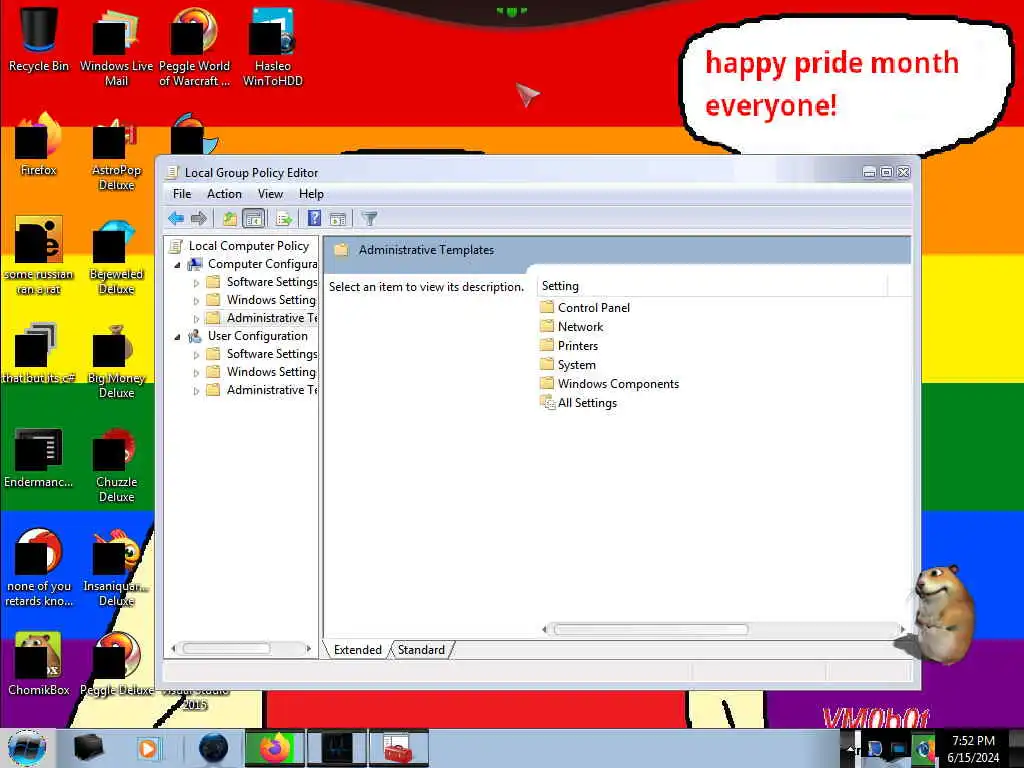Select the 'that but its c#' desktop icon
Screen dimensions: 1024x768
39,353
